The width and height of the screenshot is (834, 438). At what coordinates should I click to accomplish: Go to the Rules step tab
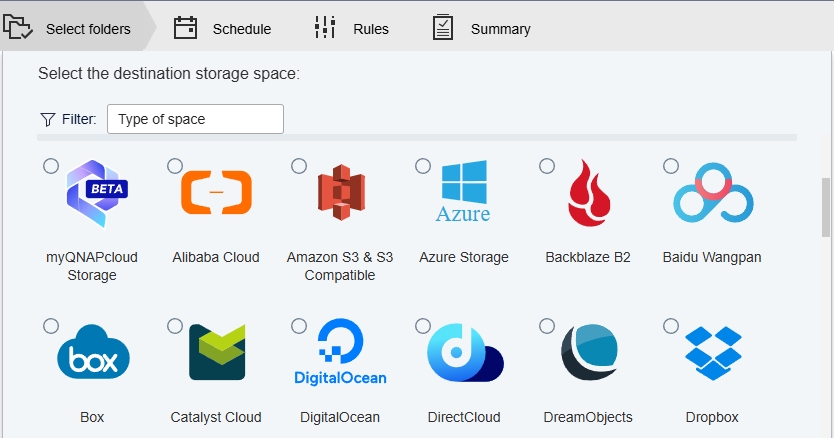pyautogui.click(x=352, y=28)
